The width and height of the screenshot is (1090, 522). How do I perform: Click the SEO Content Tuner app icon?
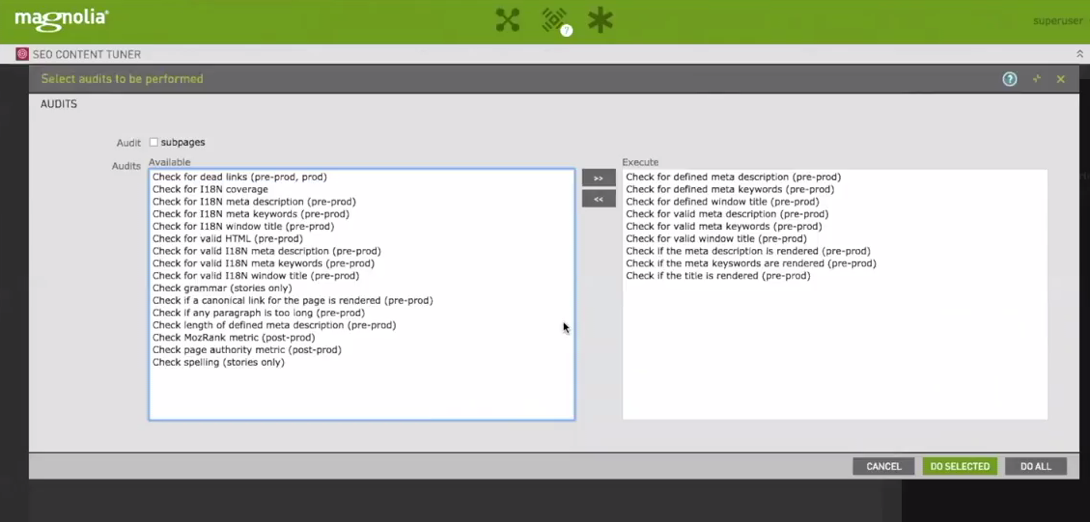pos(22,55)
